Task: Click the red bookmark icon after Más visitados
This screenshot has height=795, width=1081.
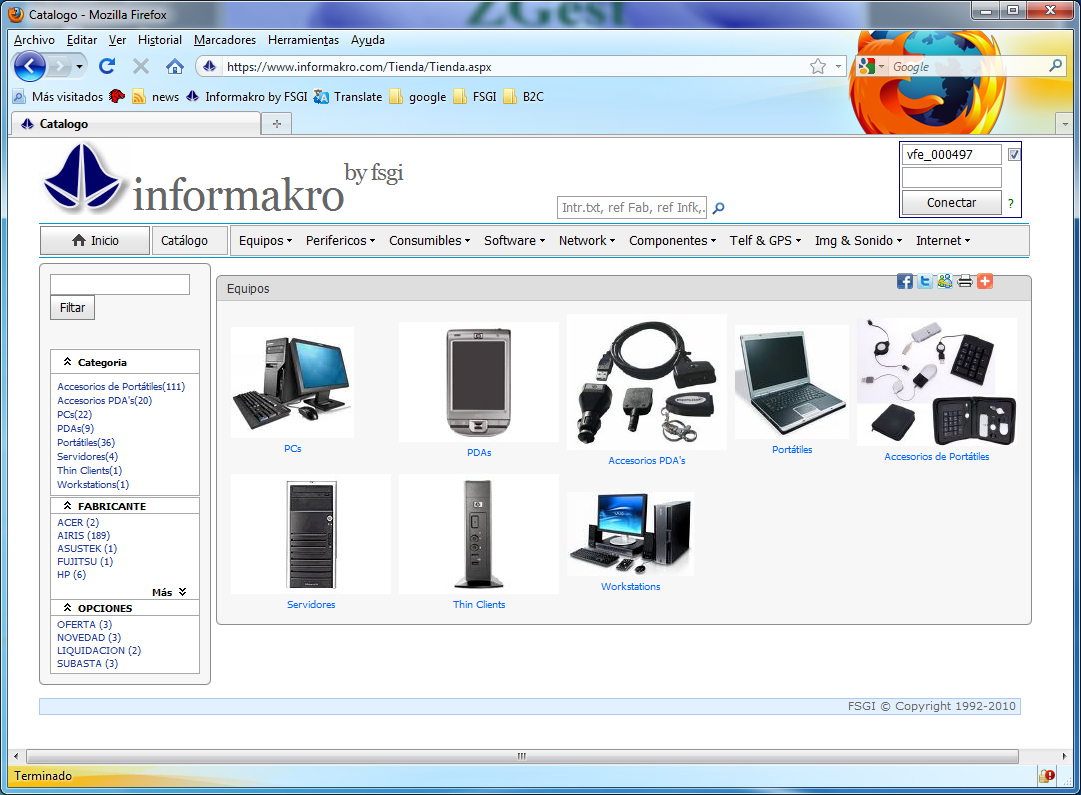Action: pyautogui.click(x=117, y=97)
